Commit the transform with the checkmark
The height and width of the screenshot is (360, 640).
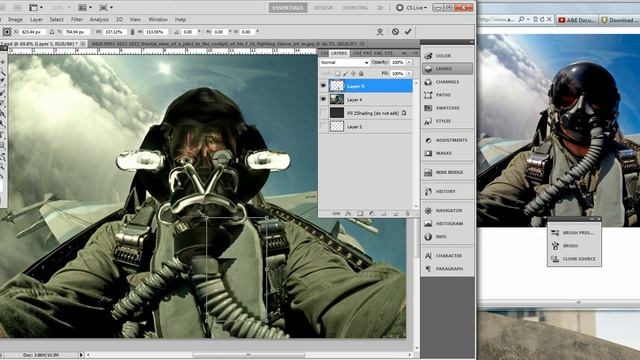(x=408, y=31)
